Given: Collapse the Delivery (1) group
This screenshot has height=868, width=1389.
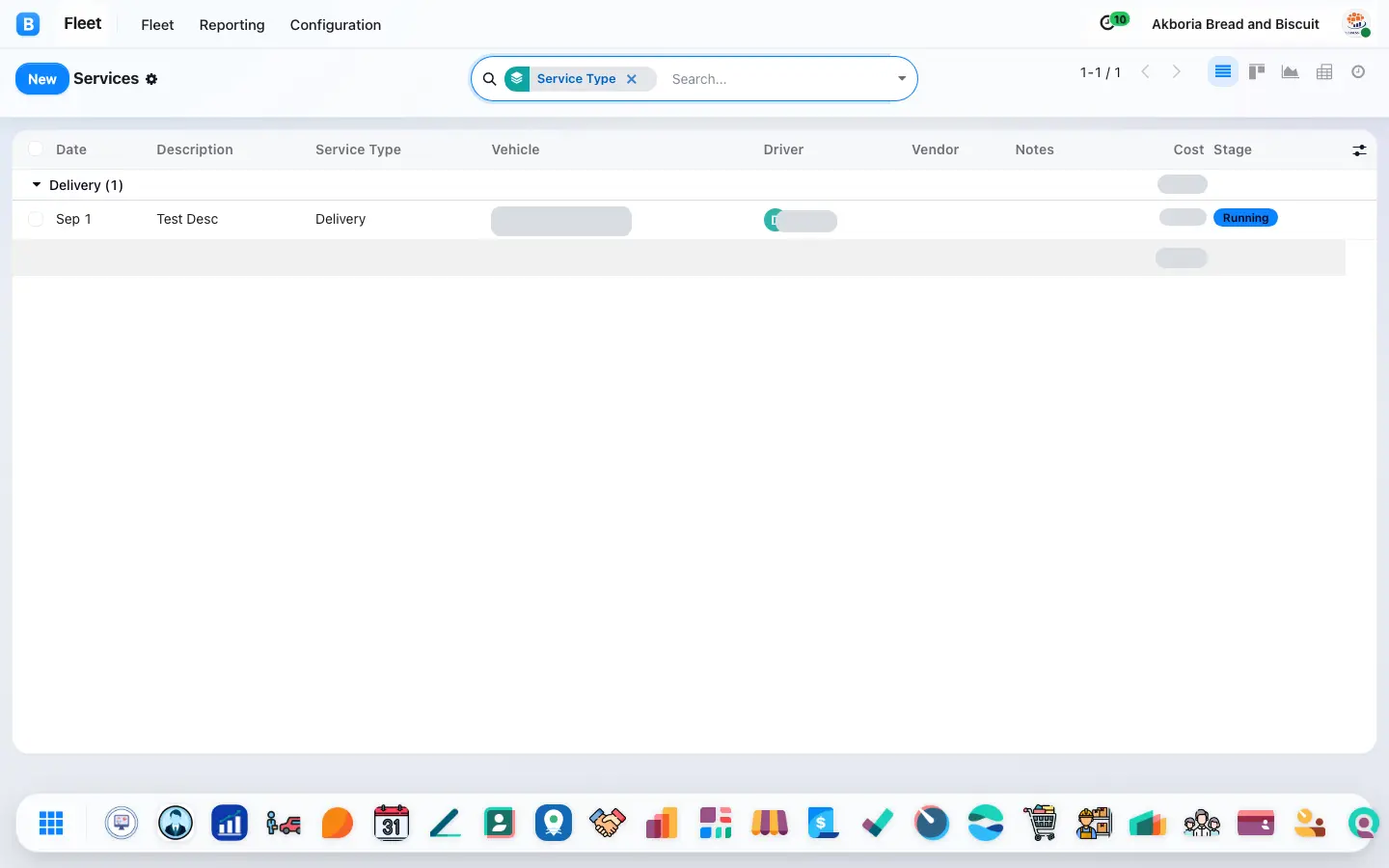Looking at the screenshot, I should [37, 184].
